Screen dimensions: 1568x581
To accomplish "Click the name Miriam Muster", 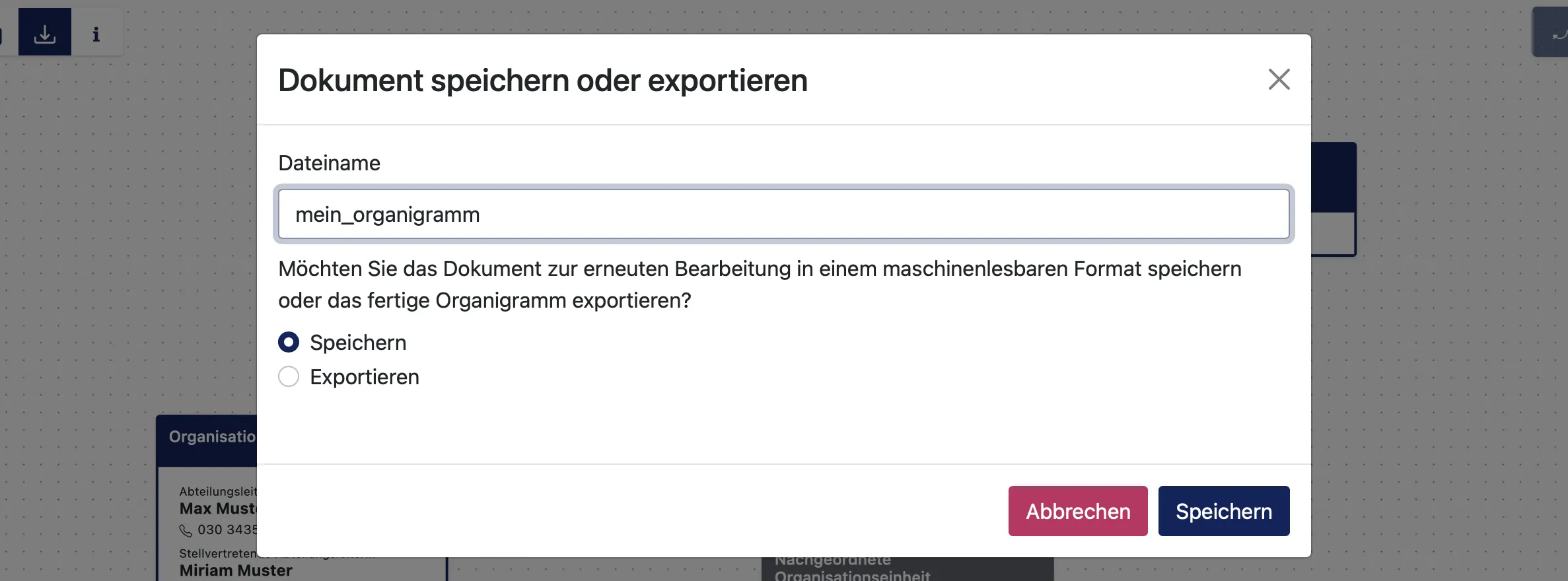I will [x=236, y=570].
